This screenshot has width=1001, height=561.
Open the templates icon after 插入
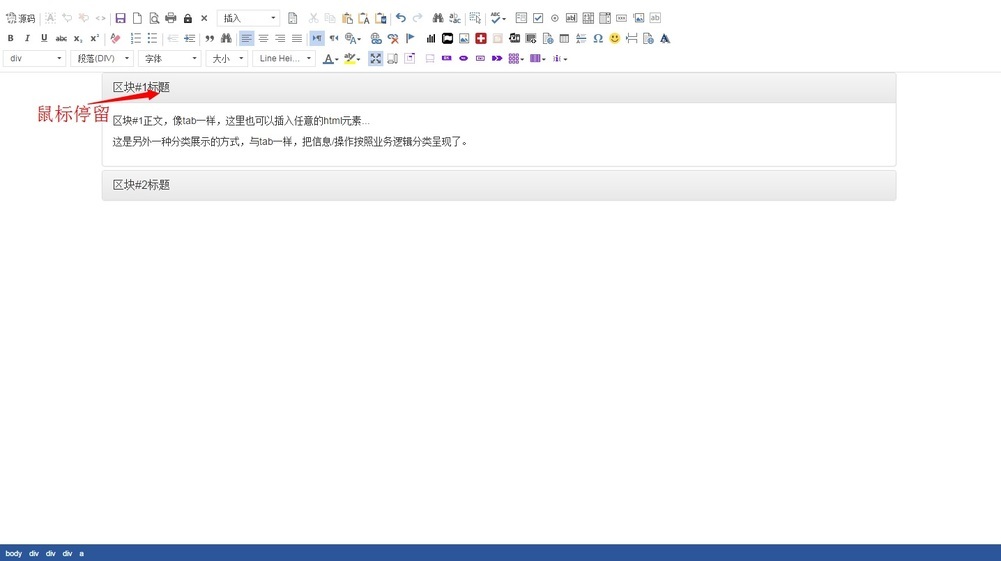[x=292, y=19]
